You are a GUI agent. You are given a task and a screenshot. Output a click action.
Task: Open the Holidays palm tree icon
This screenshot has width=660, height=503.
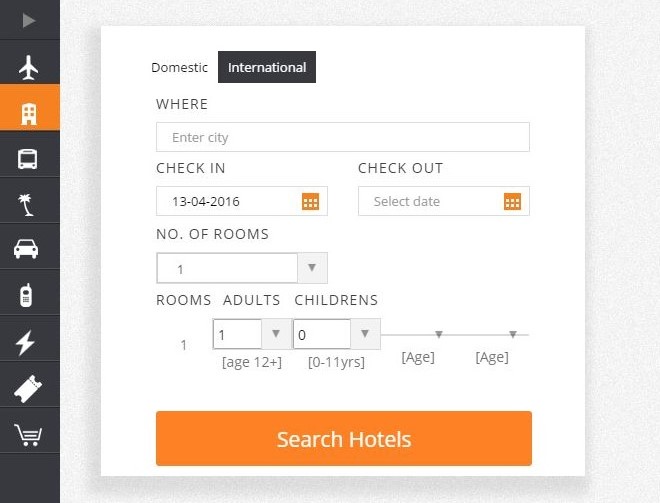(26, 205)
